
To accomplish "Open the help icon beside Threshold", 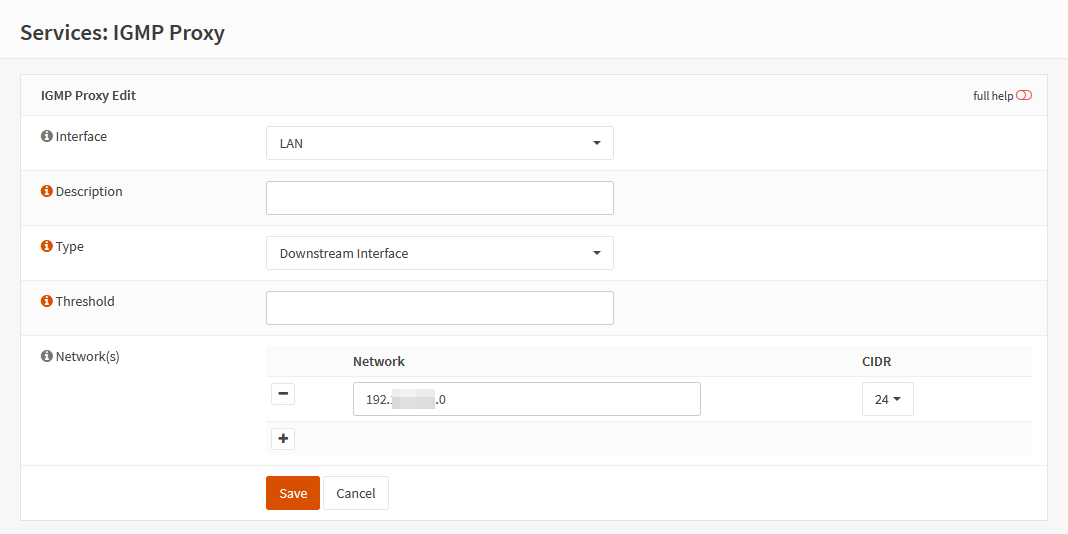I will tap(47, 302).
